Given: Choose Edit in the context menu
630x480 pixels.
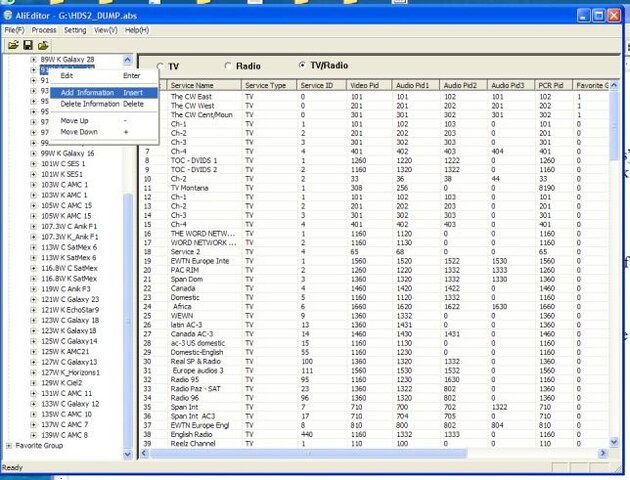Looking at the screenshot, I should [x=104, y=76].
